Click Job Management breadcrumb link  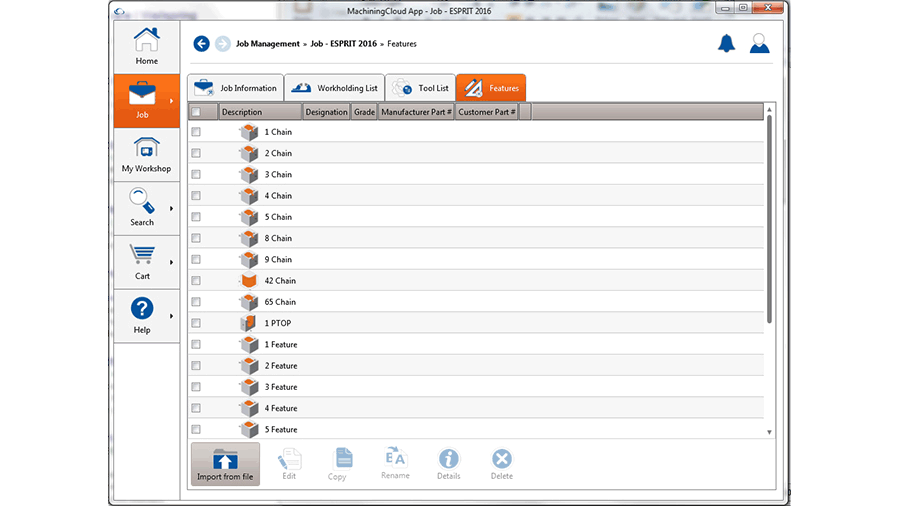pyautogui.click(x=268, y=44)
